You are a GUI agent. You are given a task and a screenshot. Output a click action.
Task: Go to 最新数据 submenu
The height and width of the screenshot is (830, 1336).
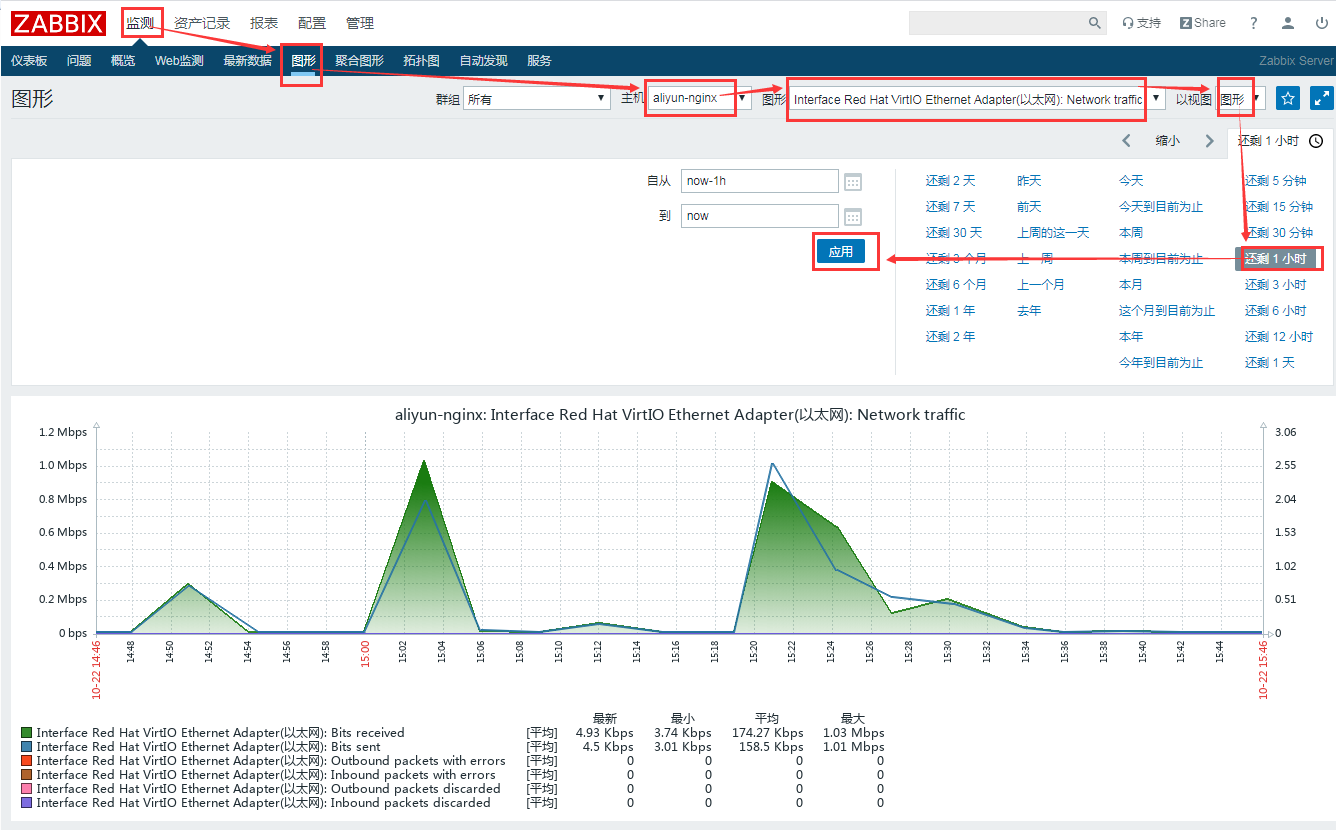(247, 61)
